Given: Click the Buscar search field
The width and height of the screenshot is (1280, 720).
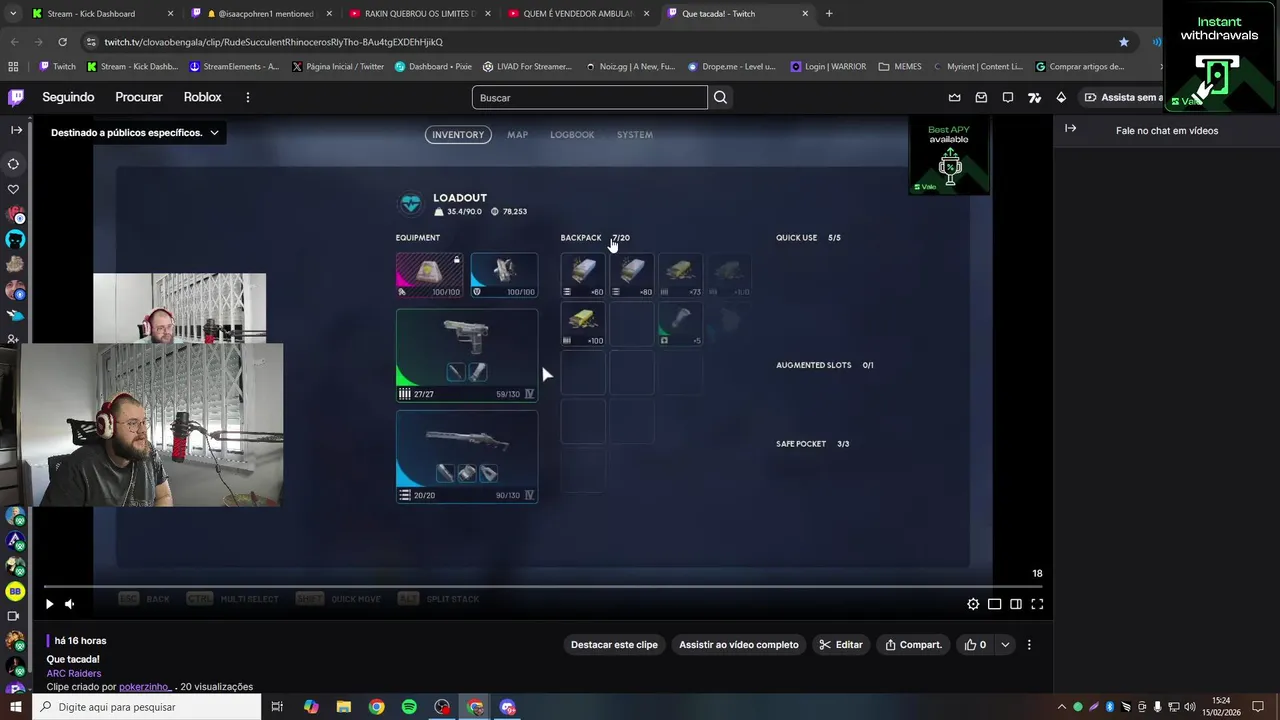Looking at the screenshot, I should (590, 97).
